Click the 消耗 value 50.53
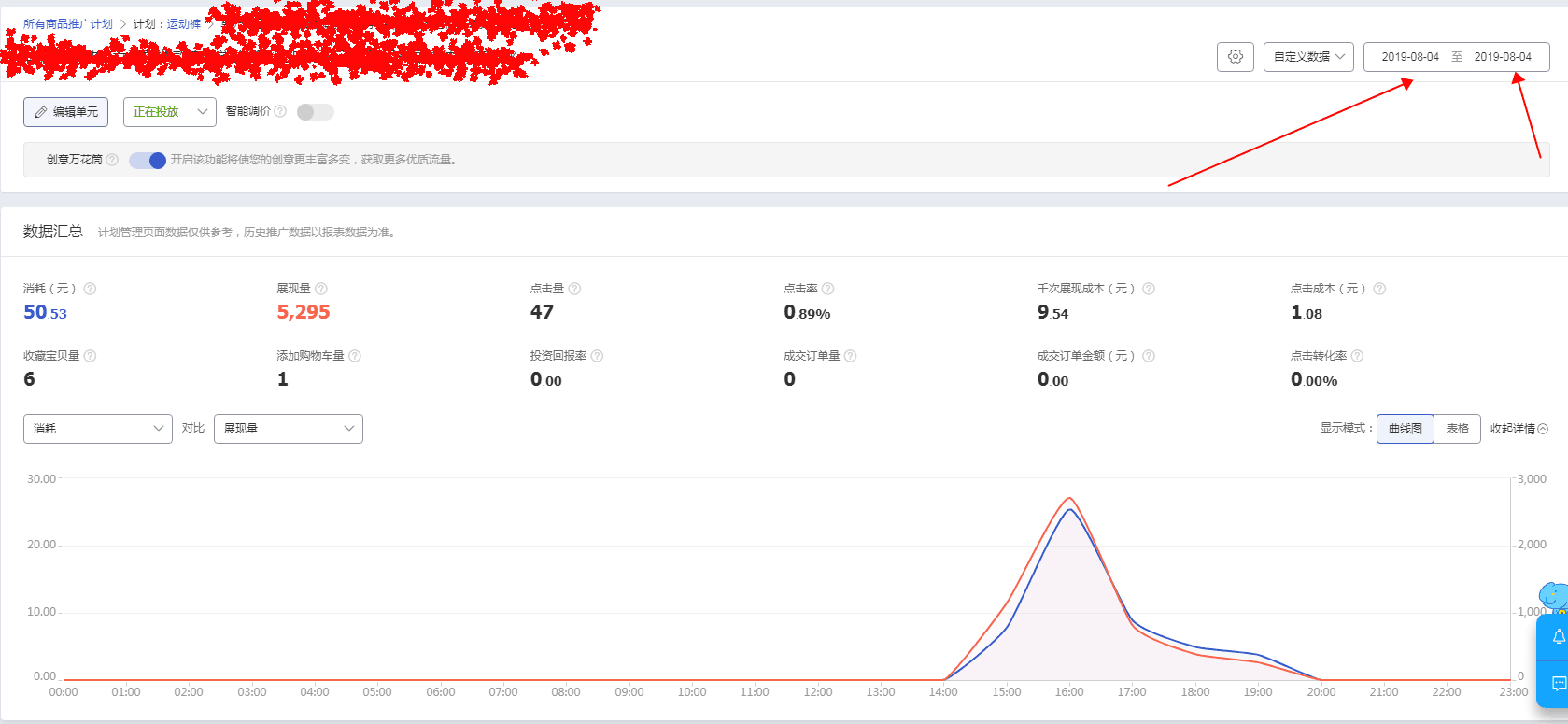The image size is (1568, 724). click(46, 312)
